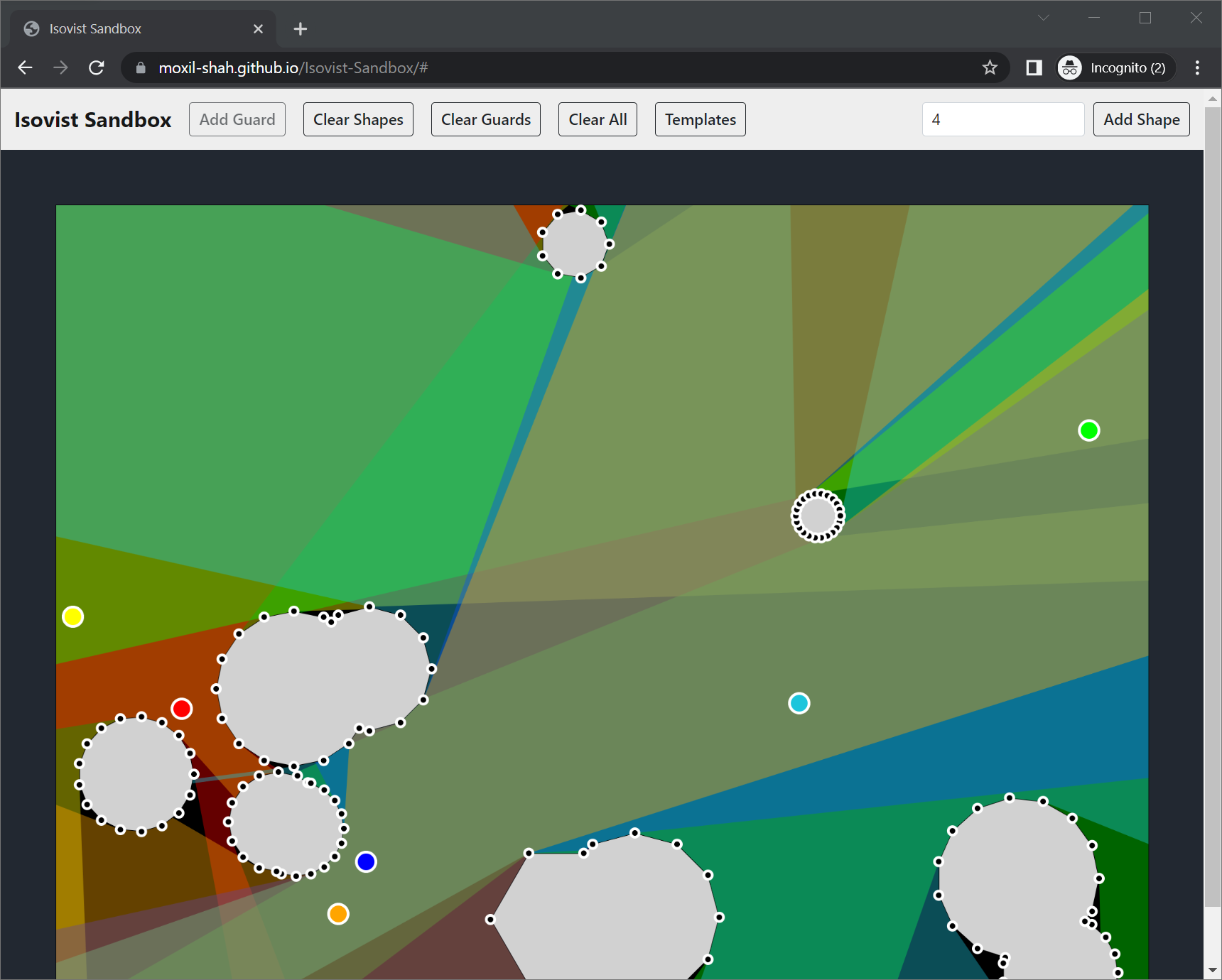This screenshot has height=980, width=1222.
Task: Click the Add Shape button
Action: tap(1142, 119)
